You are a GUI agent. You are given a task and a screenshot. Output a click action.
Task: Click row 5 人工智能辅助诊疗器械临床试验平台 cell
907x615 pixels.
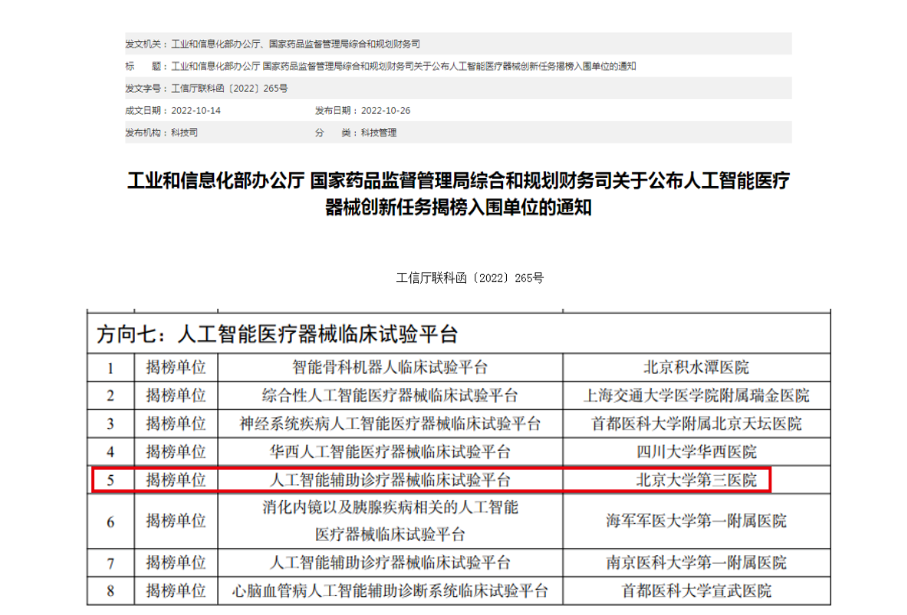pyautogui.click(x=390, y=480)
